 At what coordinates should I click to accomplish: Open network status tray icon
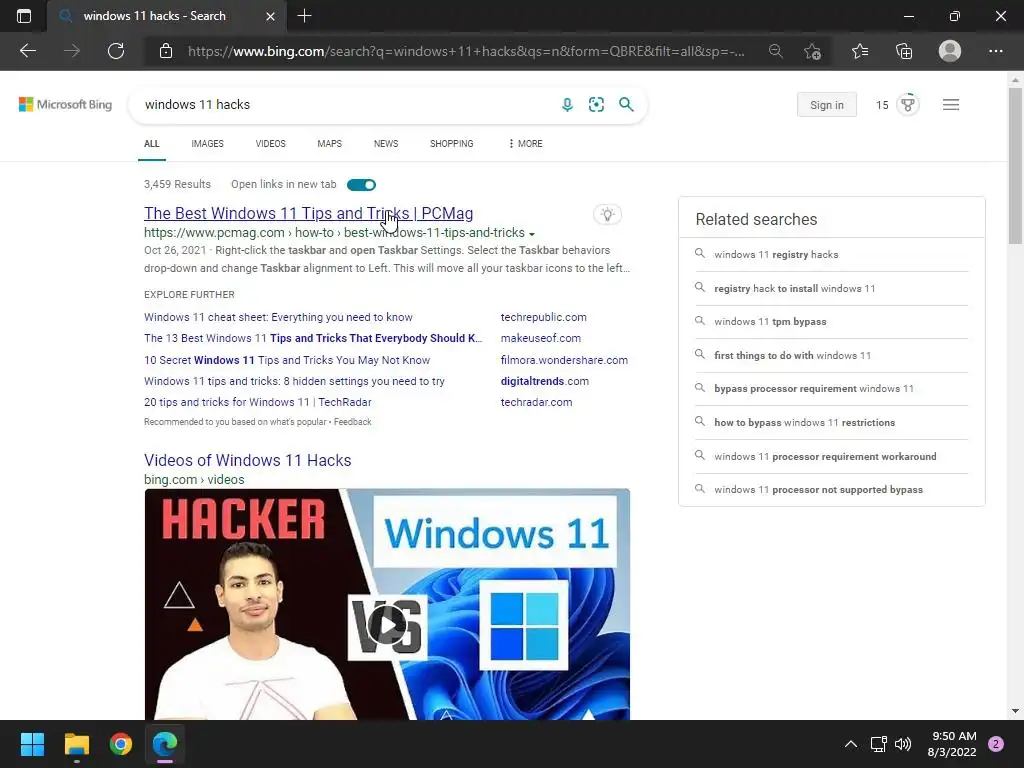[878, 744]
